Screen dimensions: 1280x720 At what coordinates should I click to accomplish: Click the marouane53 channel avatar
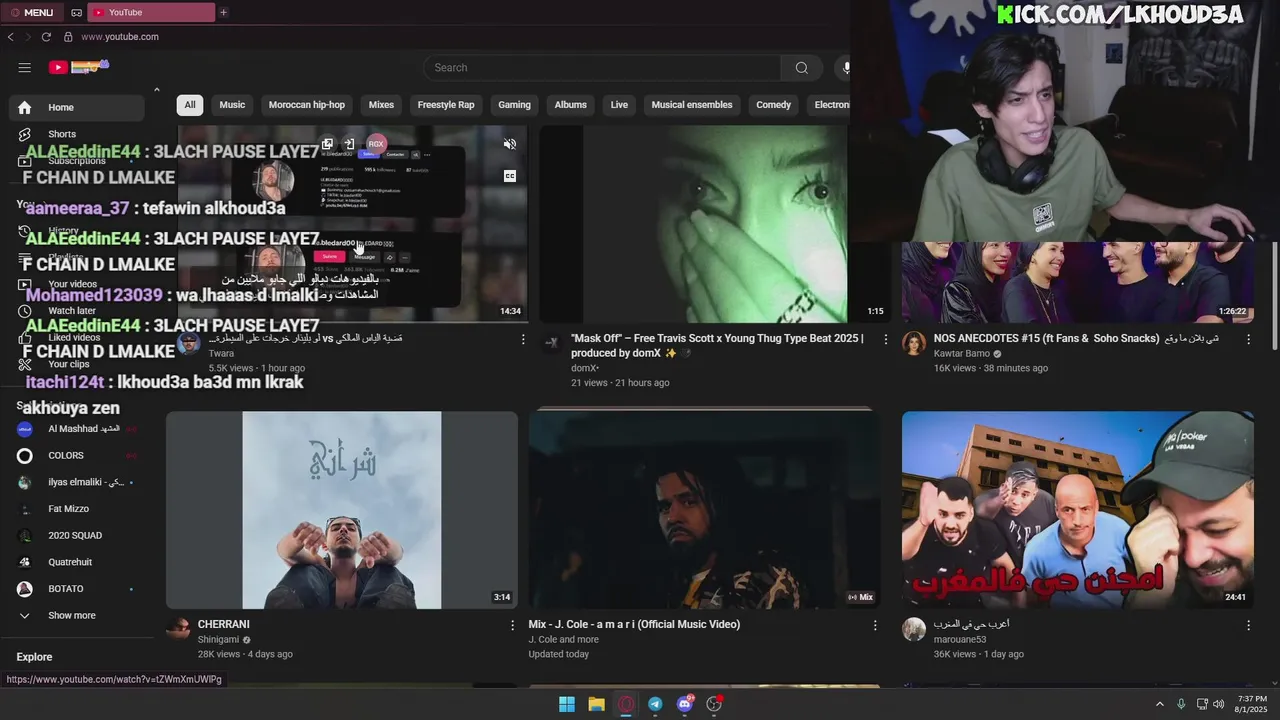pos(914,629)
